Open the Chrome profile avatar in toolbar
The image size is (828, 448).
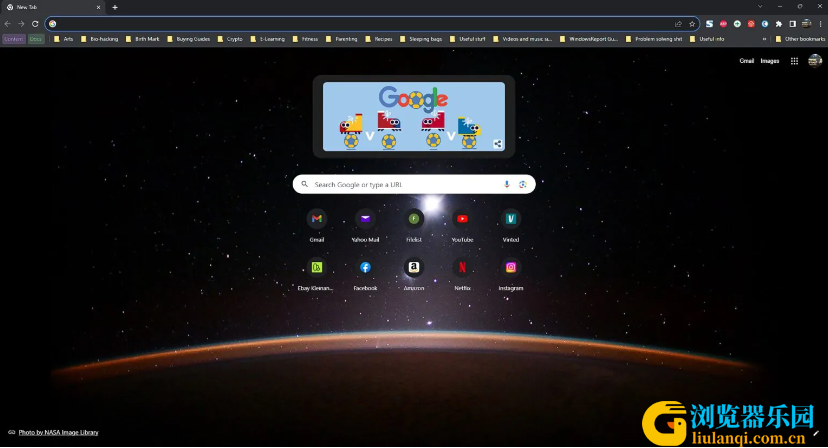[806, 24]
